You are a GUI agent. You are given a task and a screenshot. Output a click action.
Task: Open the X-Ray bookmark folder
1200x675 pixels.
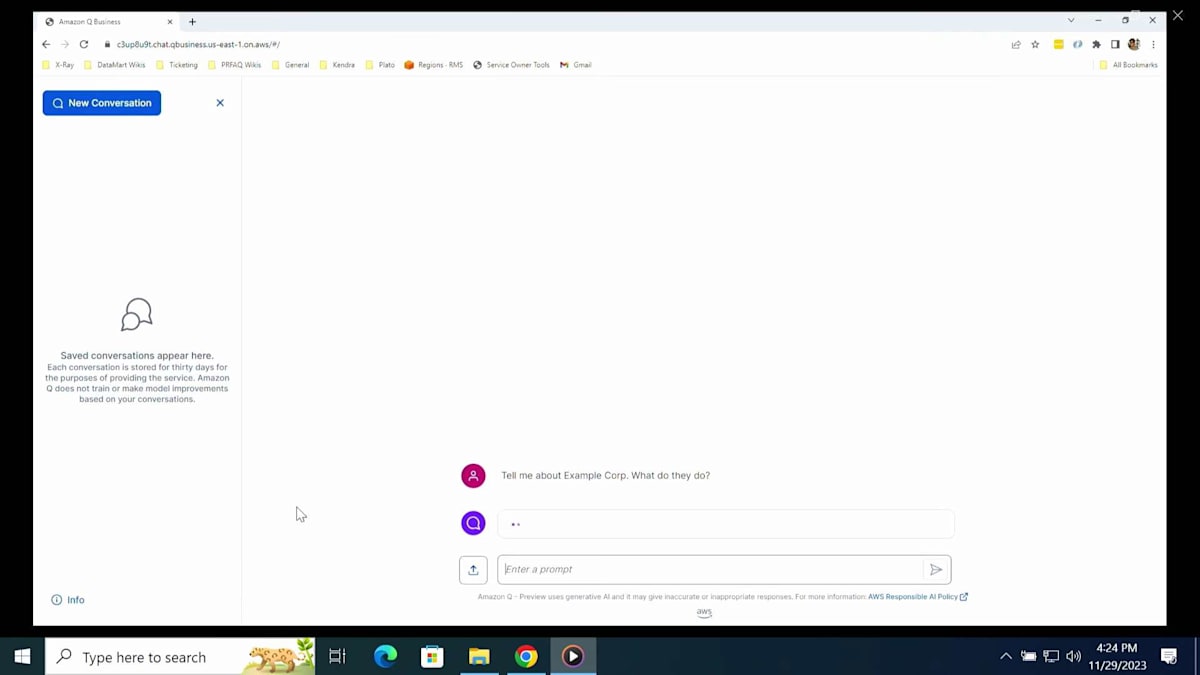point(58,65)
